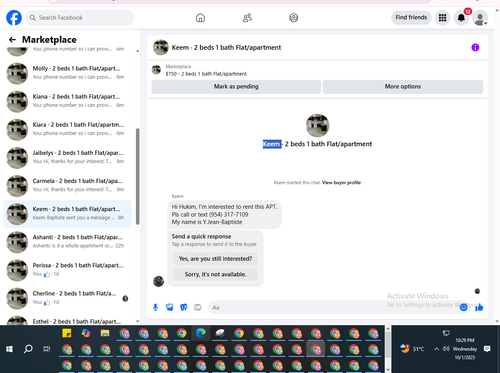The image size is (500, 373).
Task: Open the Facebook menu grid icon
Action: pos(442,18)
